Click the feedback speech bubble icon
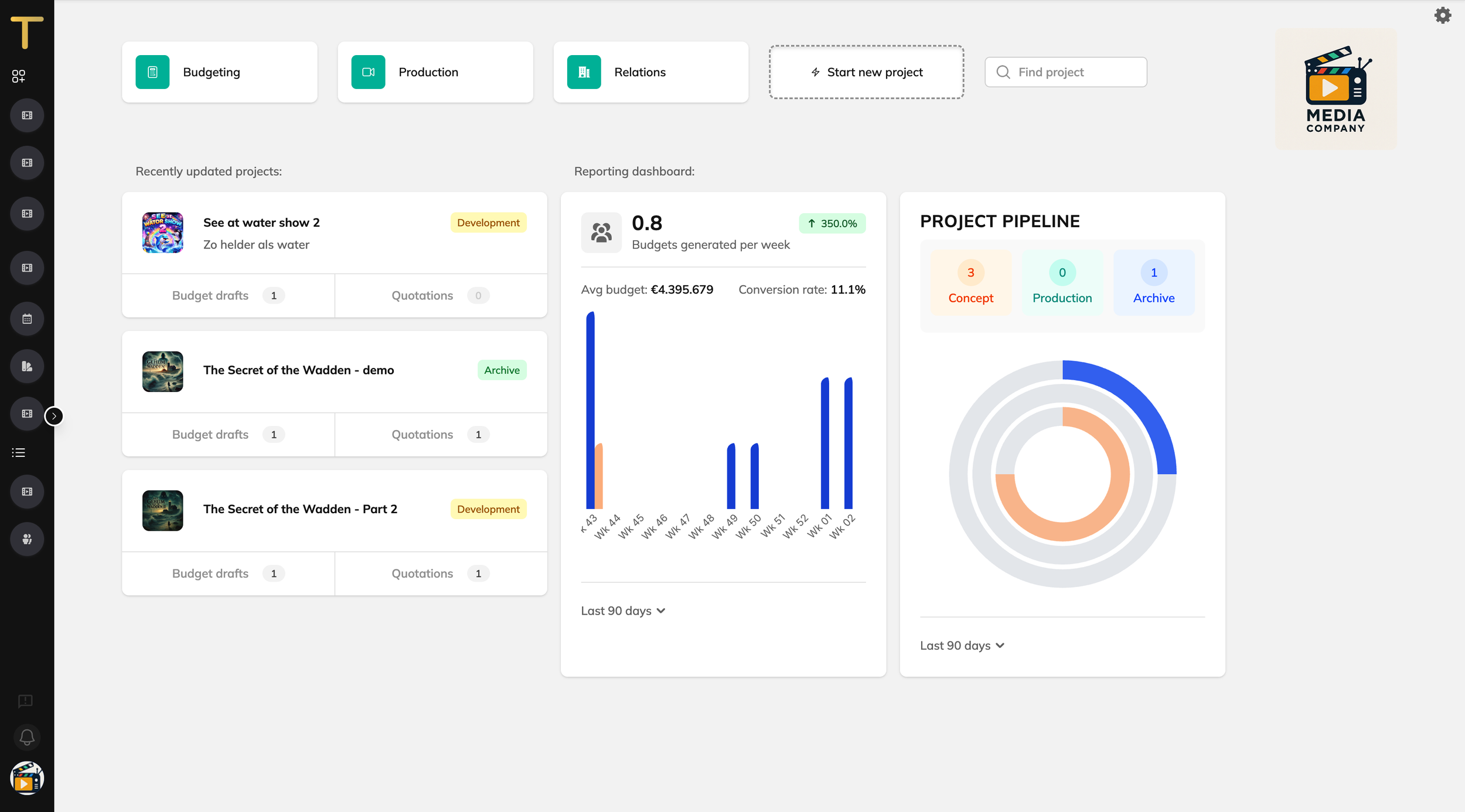Viewport: 1465px width, 812px height. [25, 701]
